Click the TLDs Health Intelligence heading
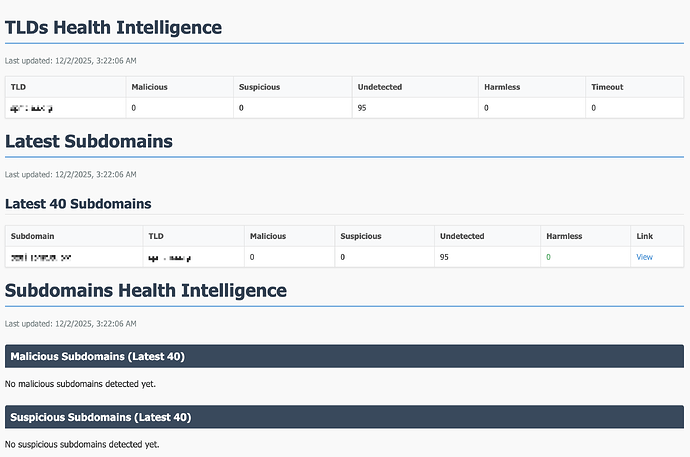This screenshot has width=690, height=457. 113,28
